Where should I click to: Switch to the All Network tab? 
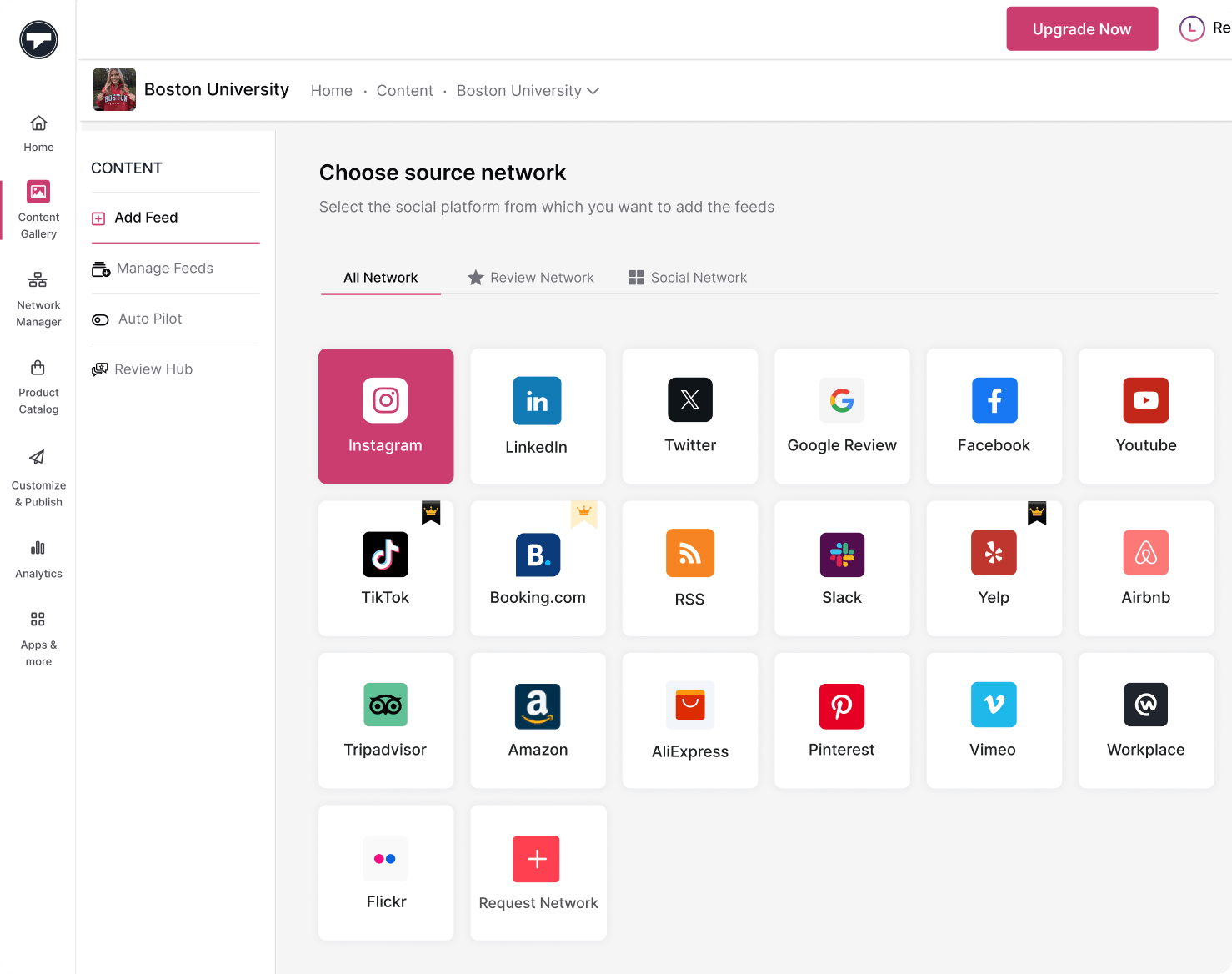tap(381, 278)
